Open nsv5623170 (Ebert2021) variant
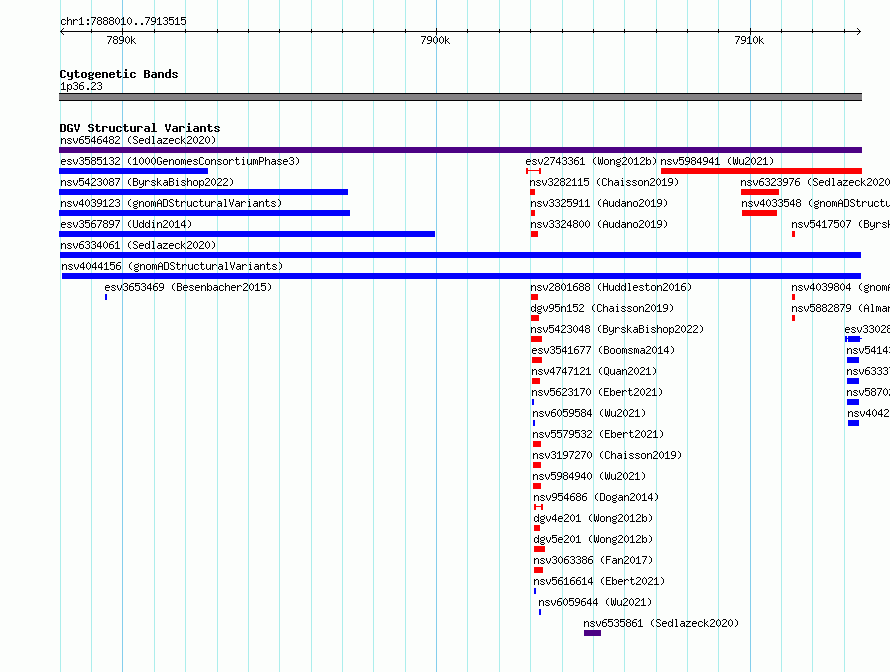This screenshot has height=672, width=890. tap(597, 392)
